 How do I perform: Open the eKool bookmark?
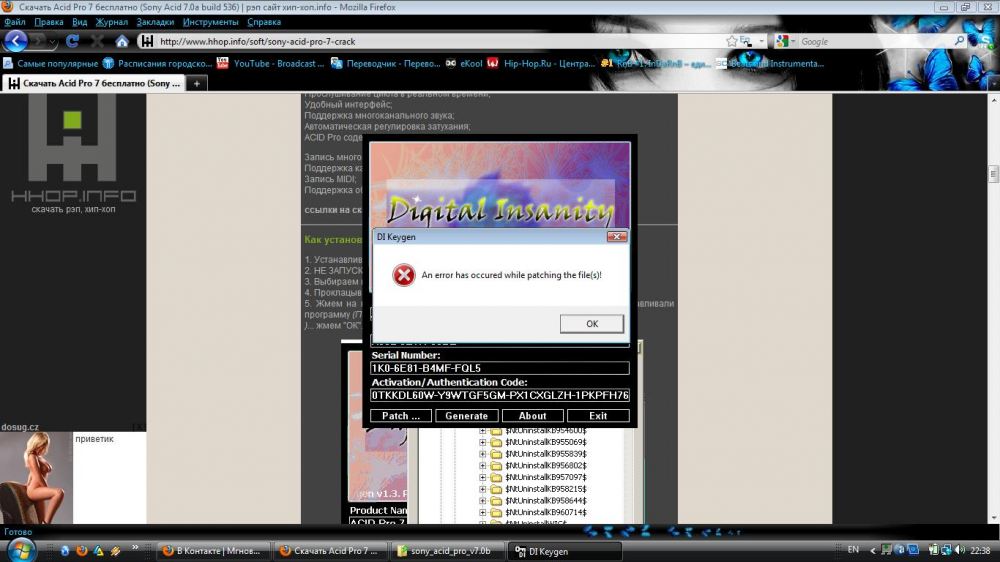464,63
